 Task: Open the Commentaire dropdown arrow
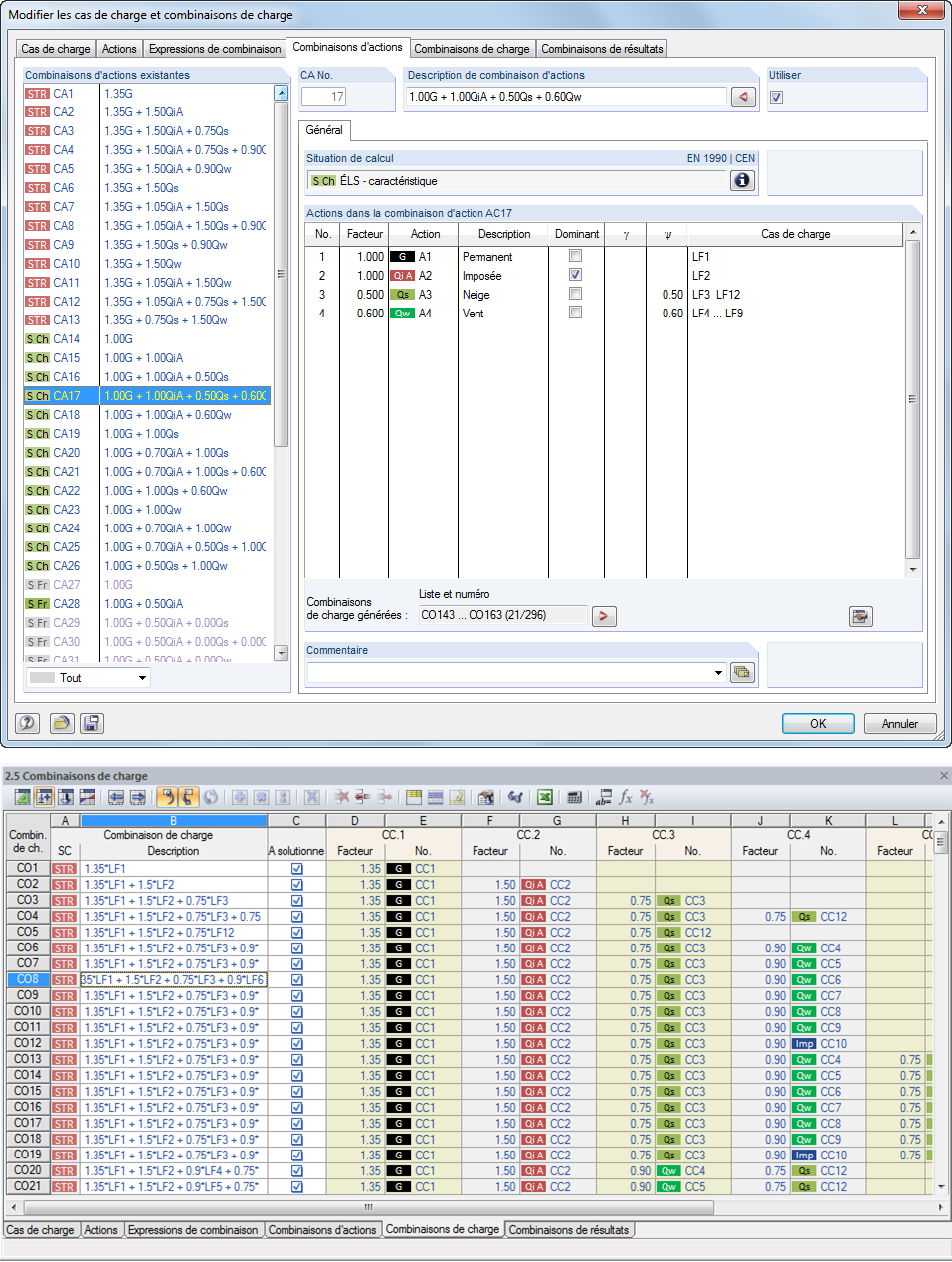point(718,672)
